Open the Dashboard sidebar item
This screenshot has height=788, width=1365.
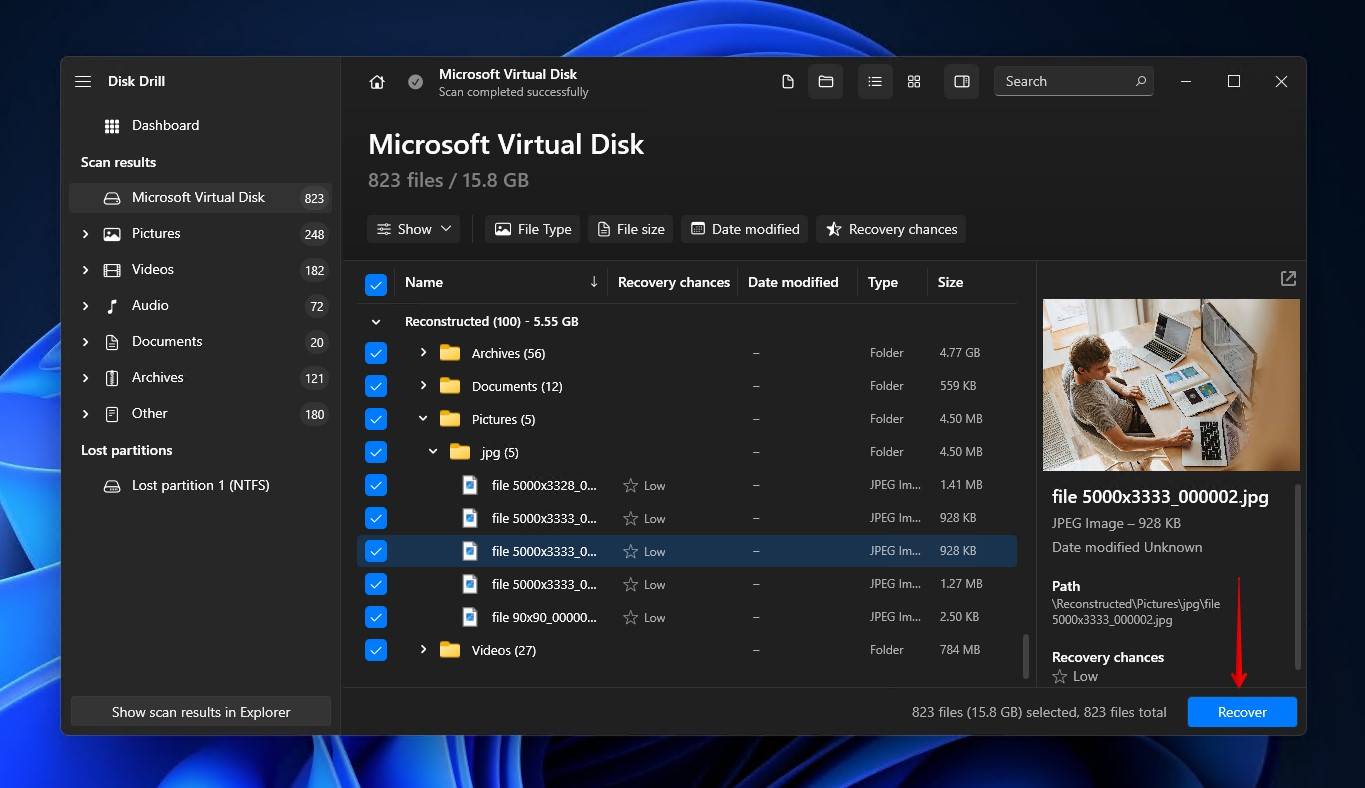200,126
